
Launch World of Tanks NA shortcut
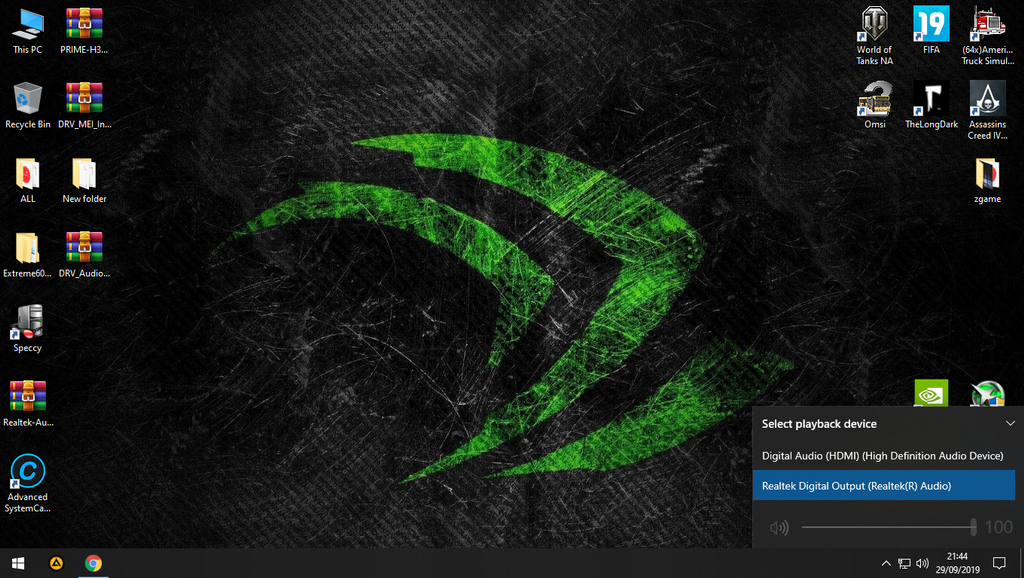pos(874,36)
